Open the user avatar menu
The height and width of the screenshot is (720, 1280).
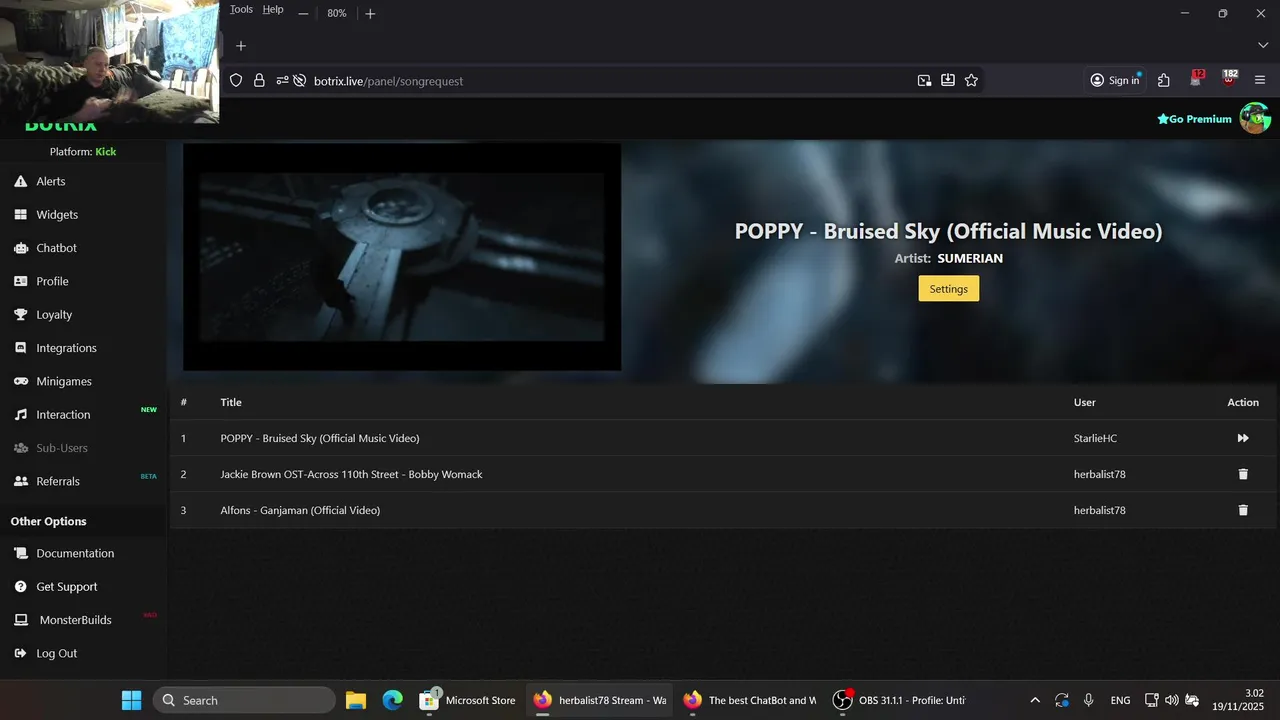pos(1255,118)
